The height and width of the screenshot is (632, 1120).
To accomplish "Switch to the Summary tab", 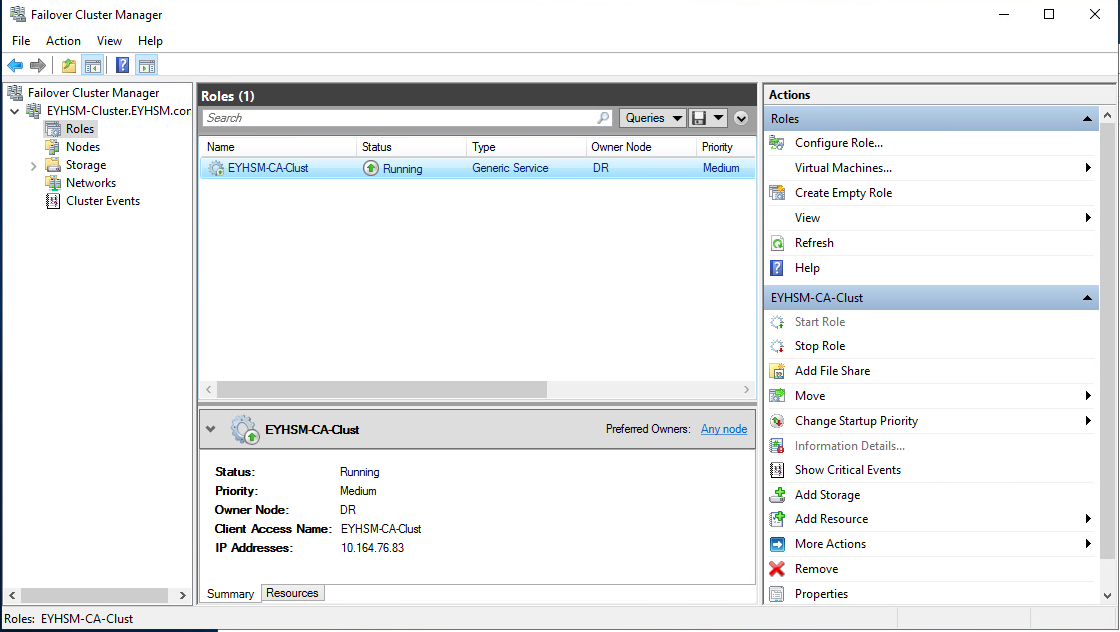I will pos(230,593).
